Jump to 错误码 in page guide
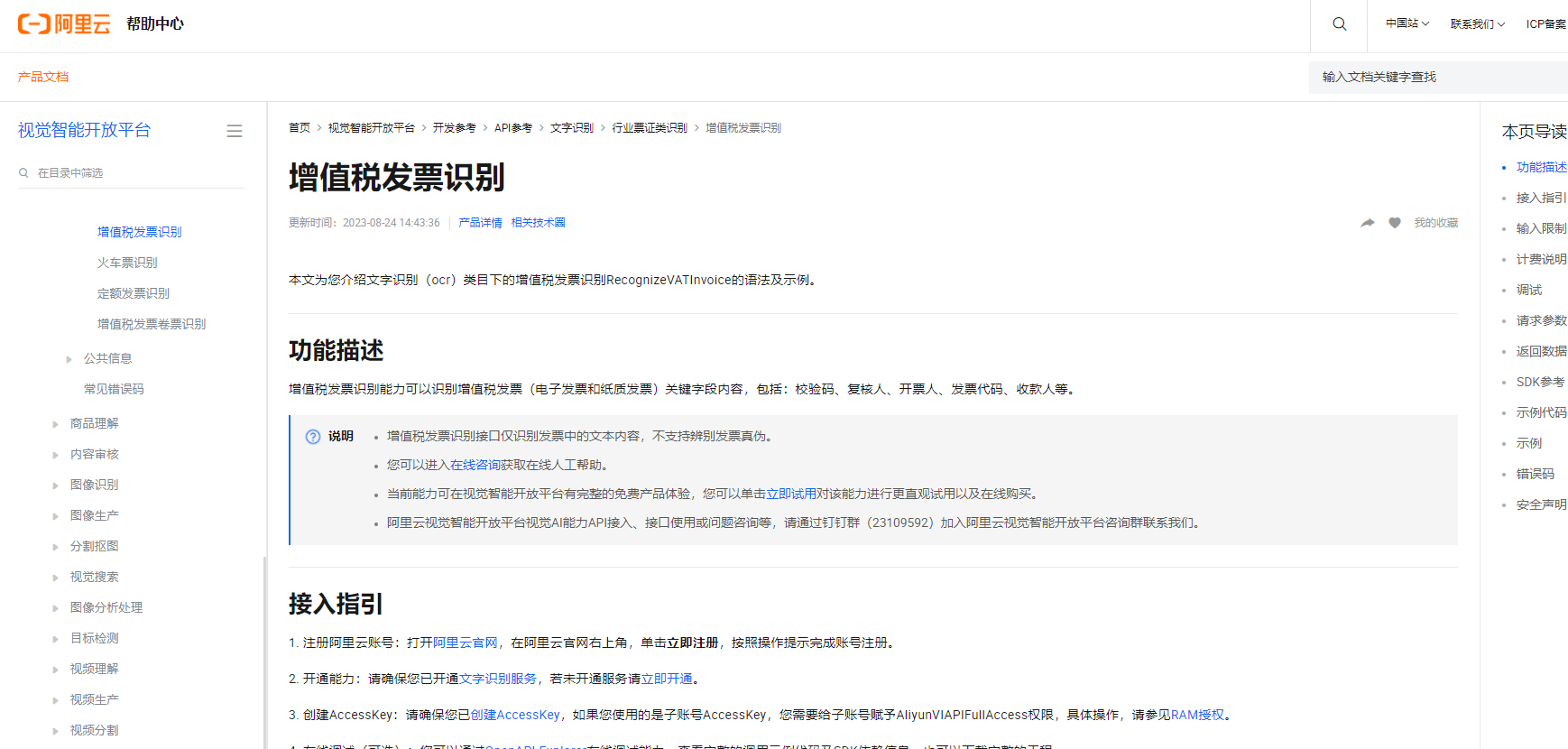 coord(1536,475)
